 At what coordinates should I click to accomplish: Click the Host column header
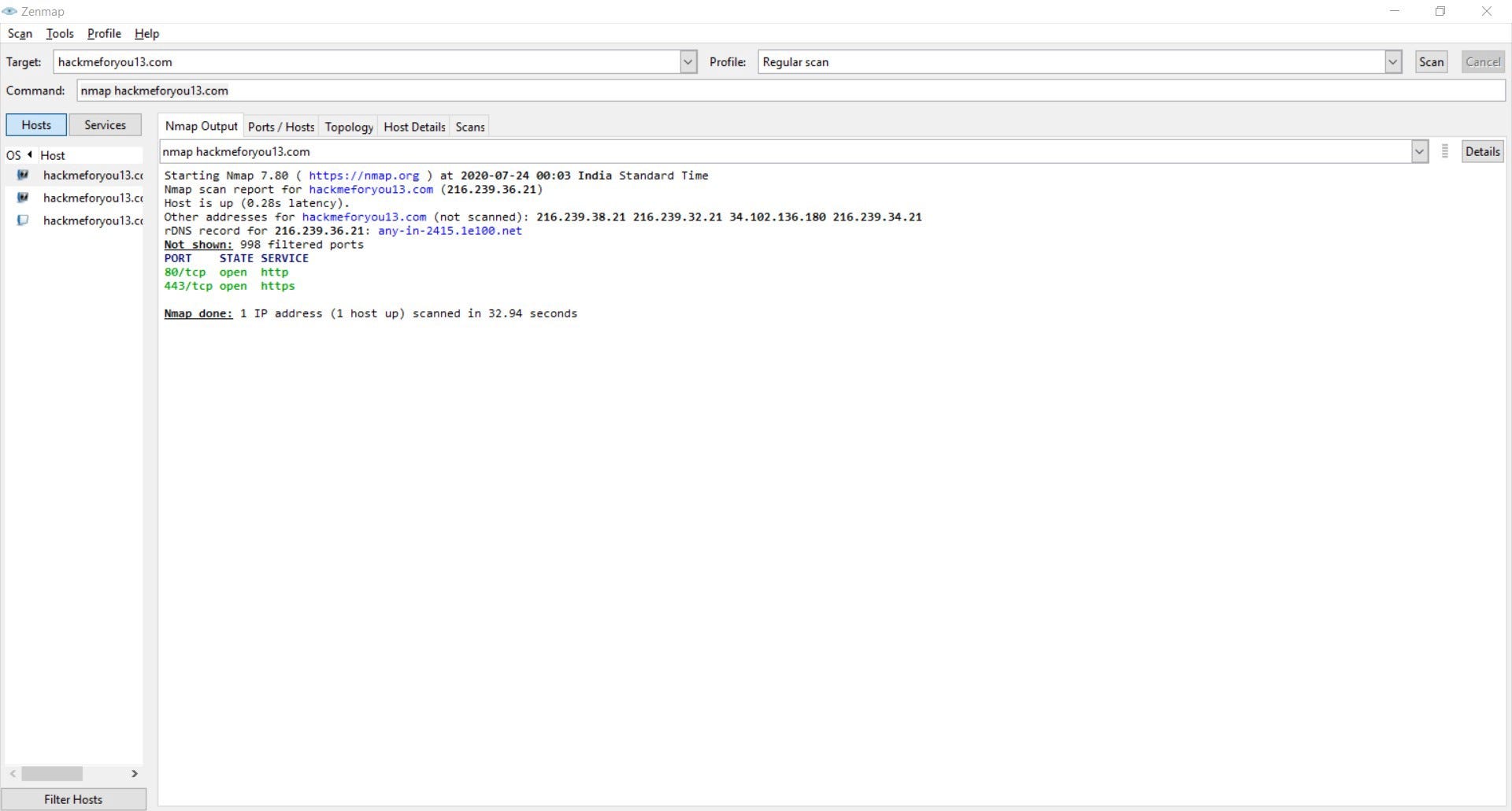90,155
